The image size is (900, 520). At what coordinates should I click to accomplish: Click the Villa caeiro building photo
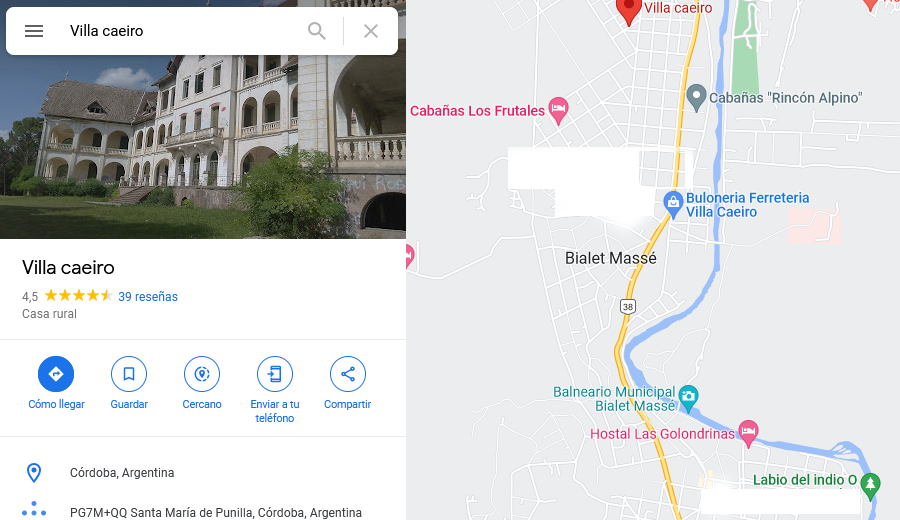[x=203, y=146]
